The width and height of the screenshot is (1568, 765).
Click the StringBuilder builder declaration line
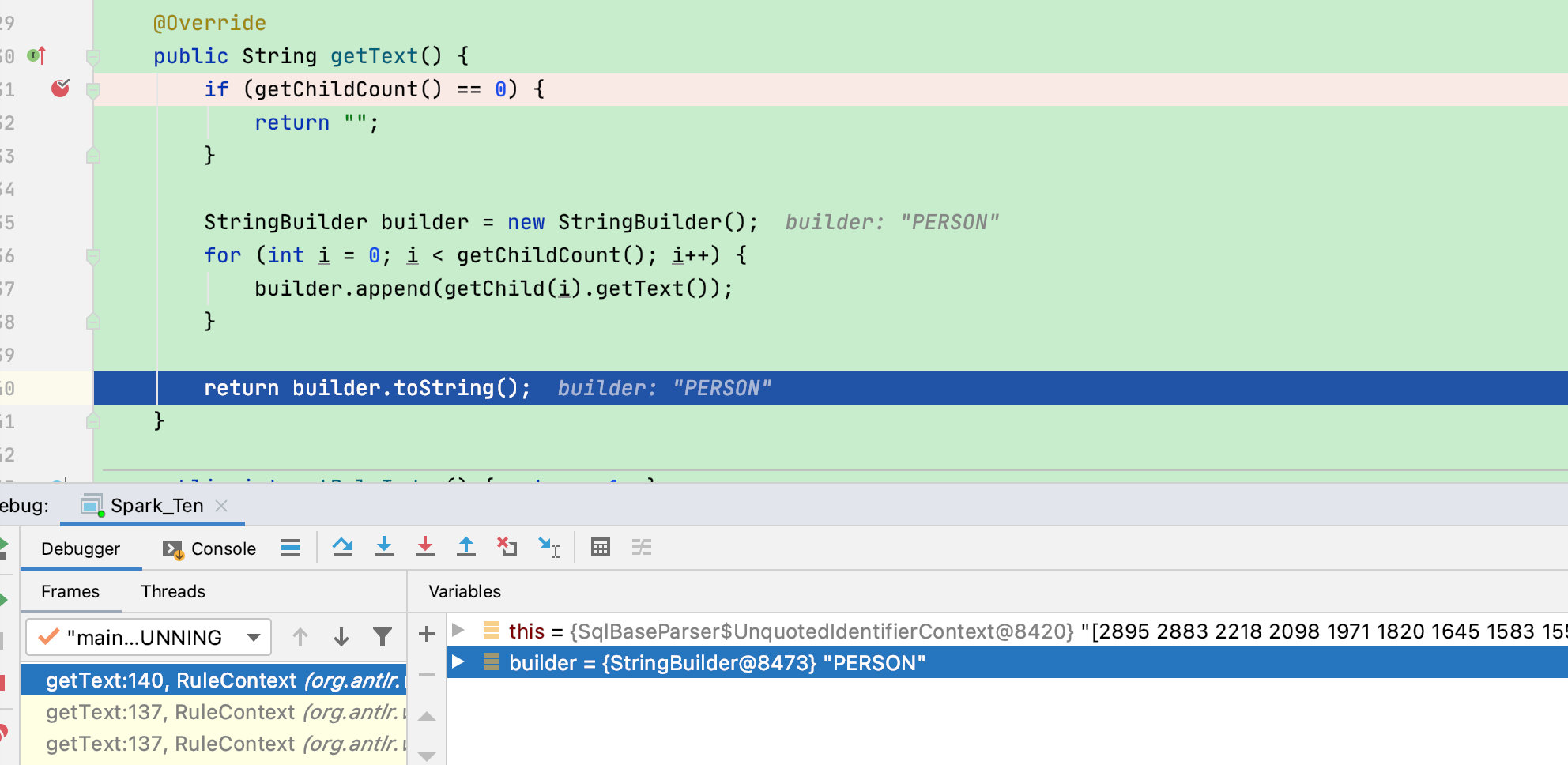click(x=481, y=222)
